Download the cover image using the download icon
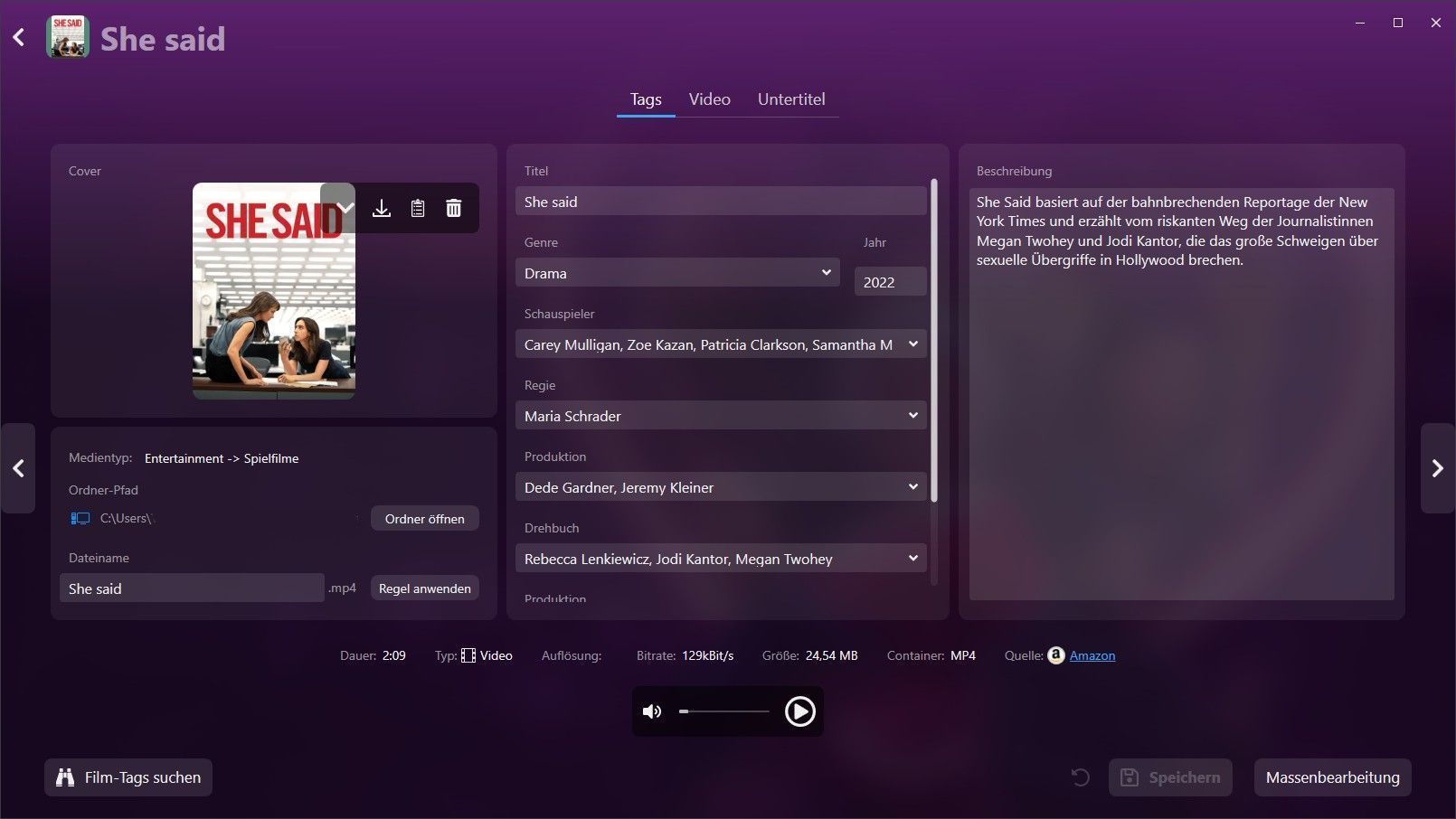1456x819 pixels. point(382,209)
